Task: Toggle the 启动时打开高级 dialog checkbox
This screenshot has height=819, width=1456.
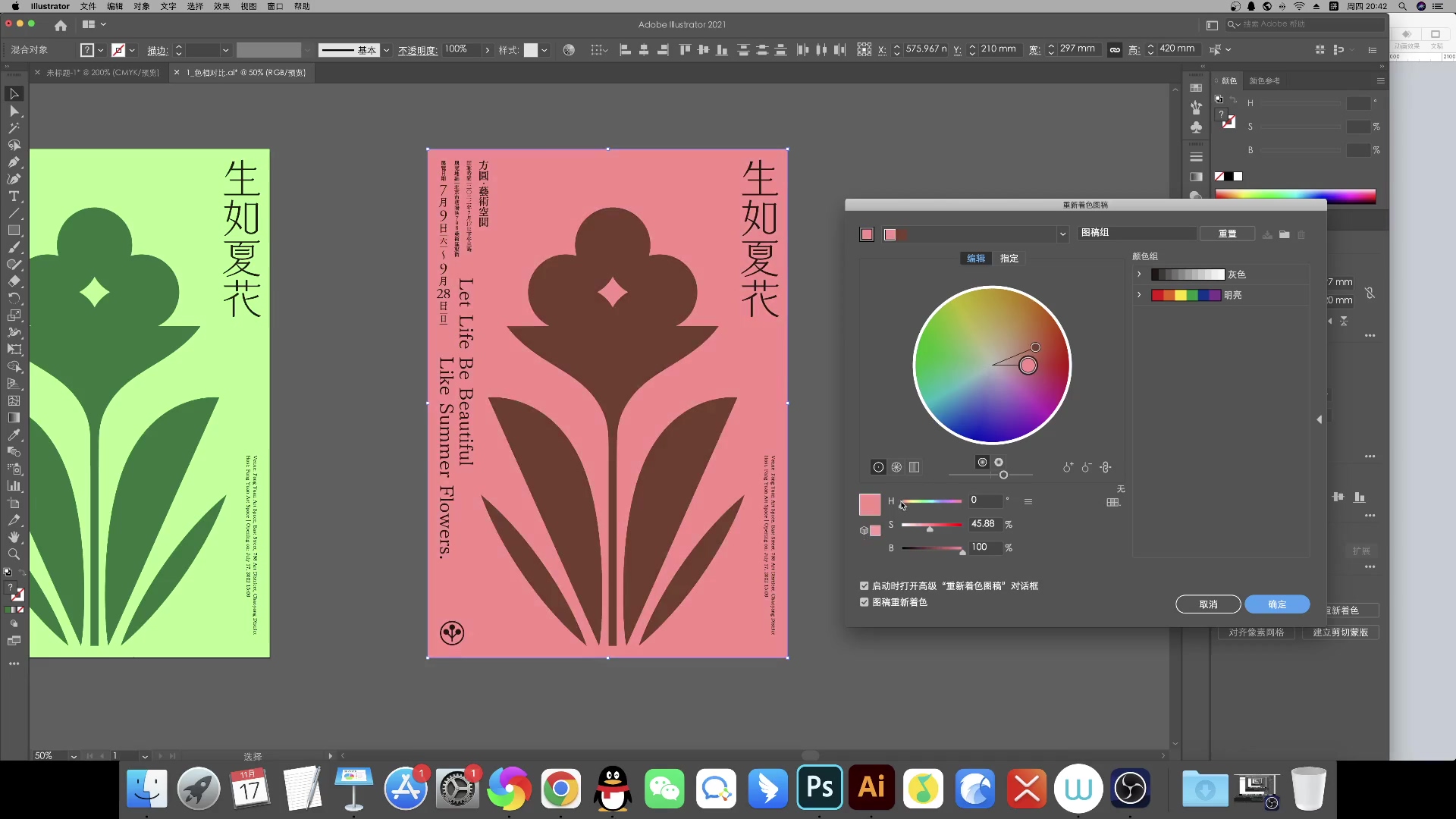Action: click(x=864, y=586)
